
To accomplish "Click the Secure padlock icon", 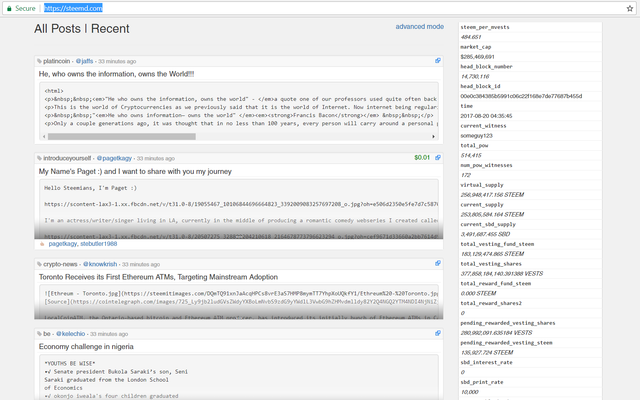I will click(x=8, y=7).
